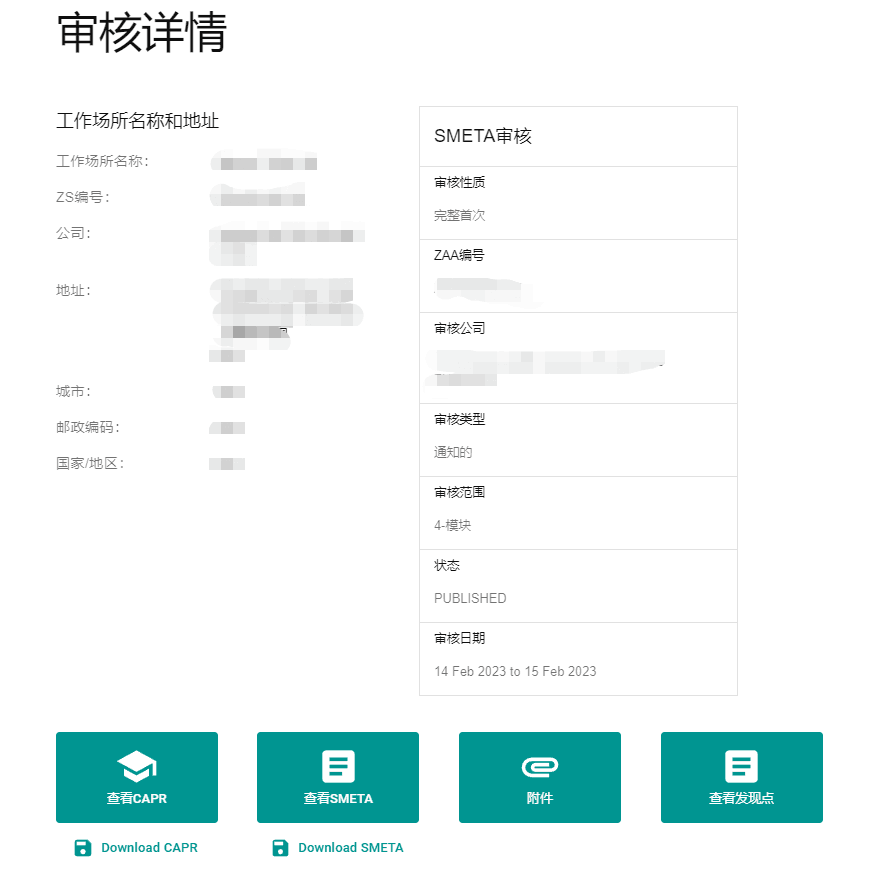890x879 pixels.
Task: Select the 工作场所名称和地址 section heading
Action: 137,120
